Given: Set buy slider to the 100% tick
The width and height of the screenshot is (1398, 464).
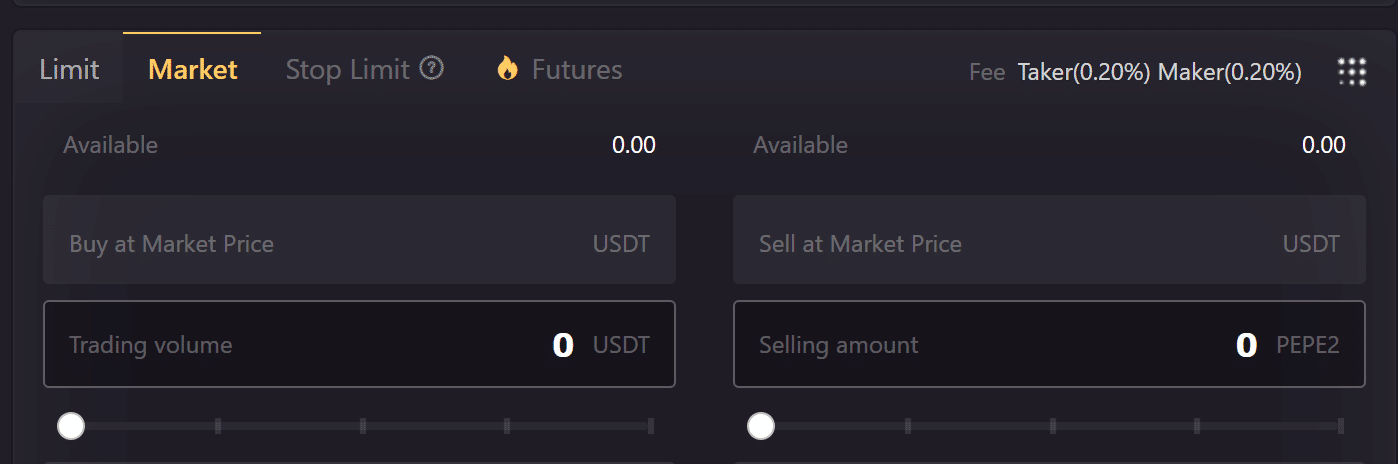Looking at the screenshot, I should 651,427.
